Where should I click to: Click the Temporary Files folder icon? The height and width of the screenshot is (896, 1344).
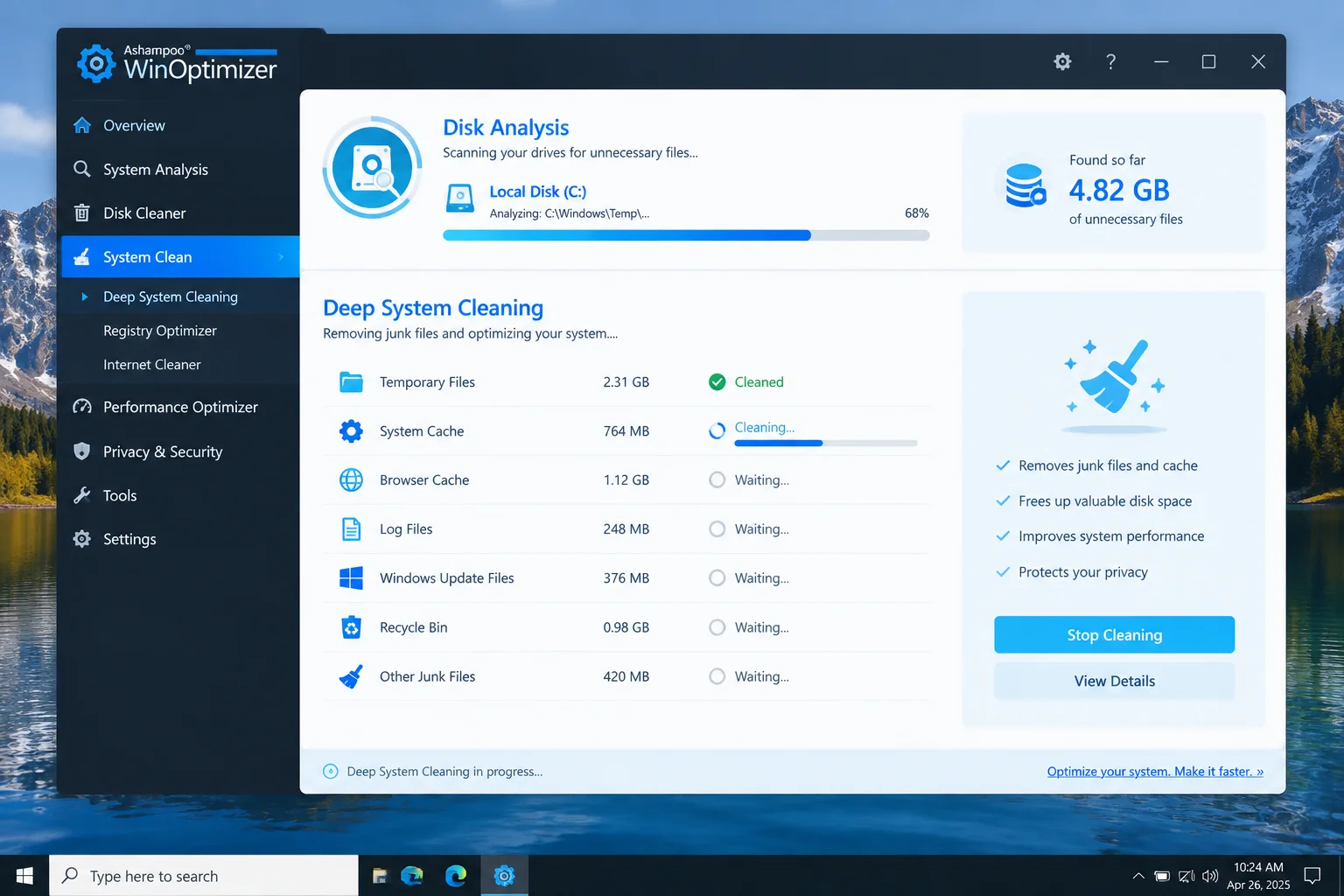click(x=351, y=381)
